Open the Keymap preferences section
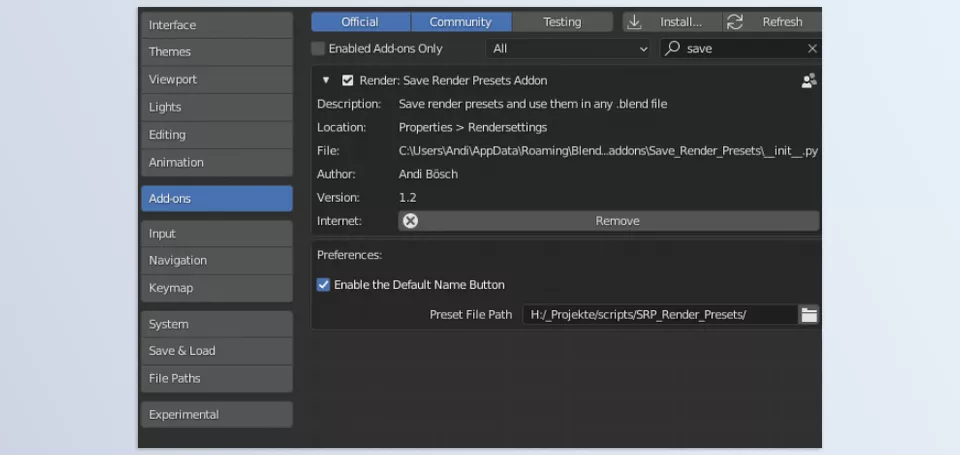The height and width of the screenshot is (455, 960). [x=217, y=288]
